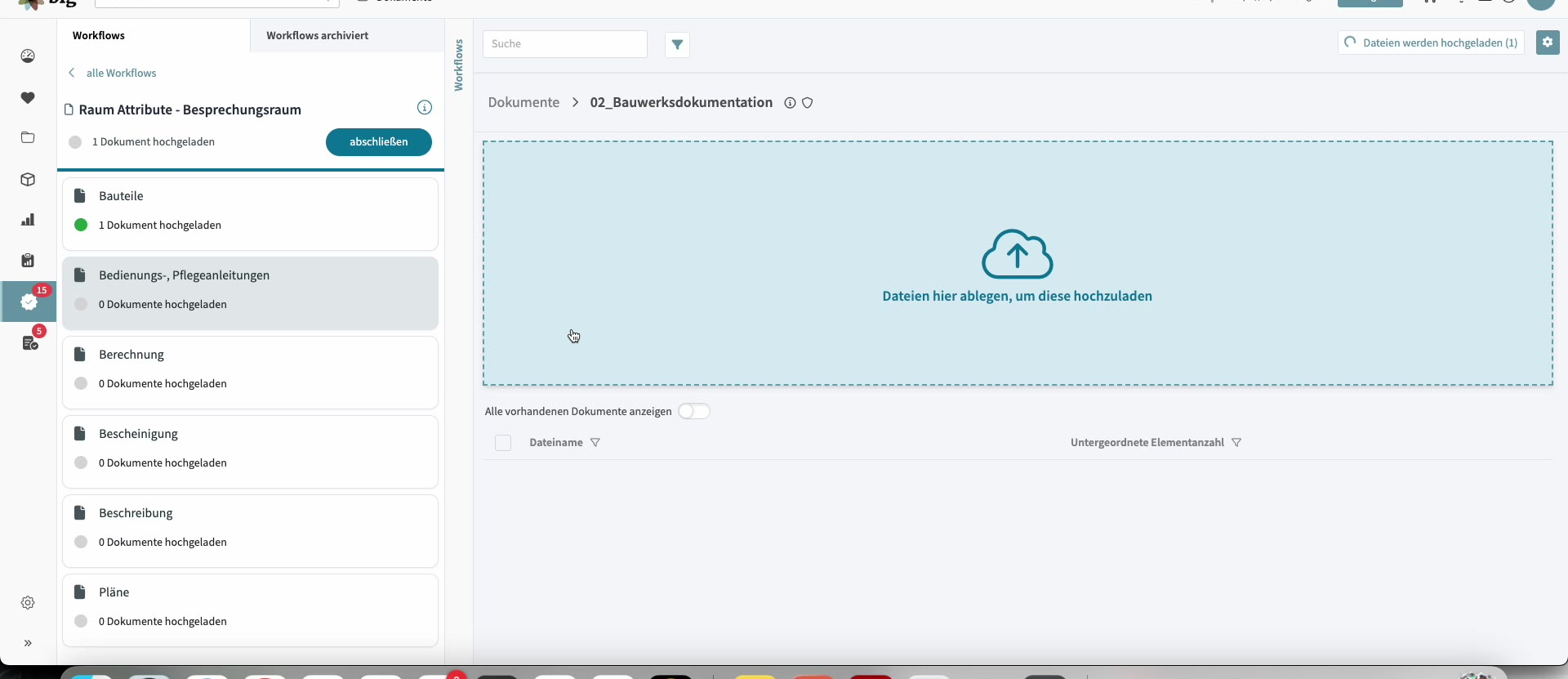The height and width of the screenshot is (679, 1568).
Task: Switch to the Workflows tab
Action: click(99, 35)
